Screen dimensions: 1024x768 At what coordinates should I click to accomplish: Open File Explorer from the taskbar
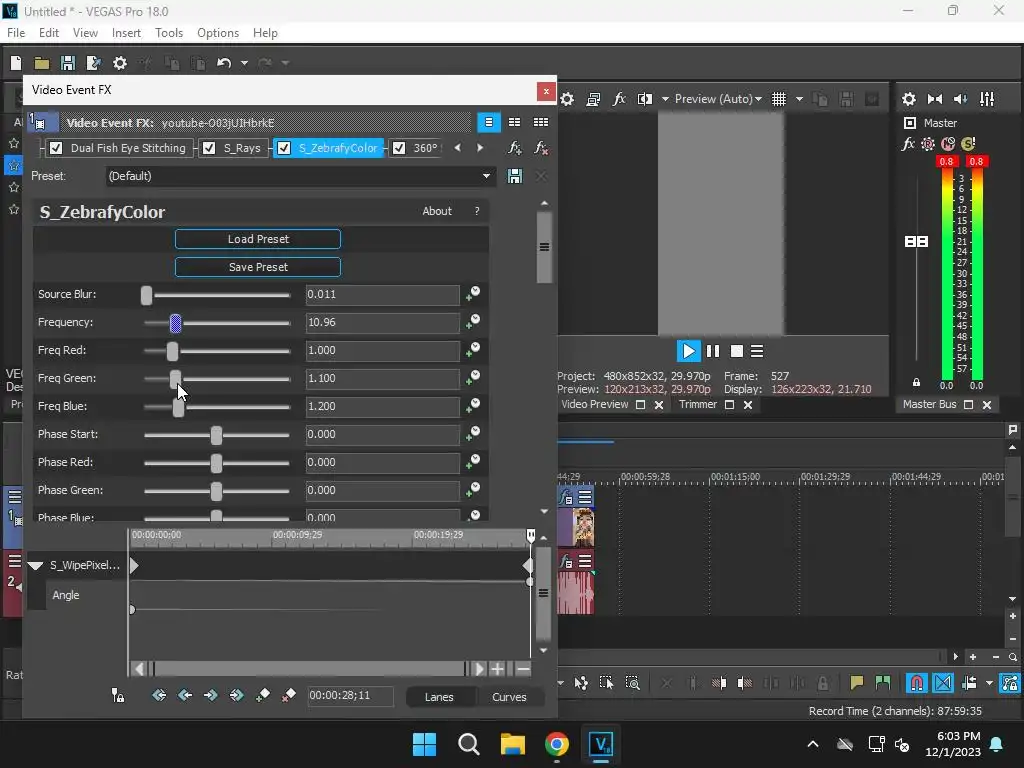click(513, 744)
